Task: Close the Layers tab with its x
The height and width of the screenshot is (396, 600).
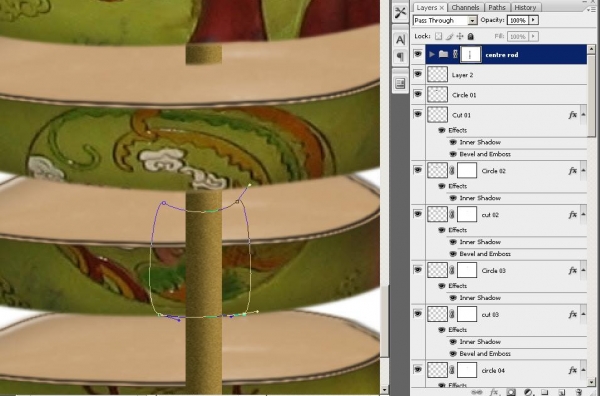Action: click(x=442, y=8)
